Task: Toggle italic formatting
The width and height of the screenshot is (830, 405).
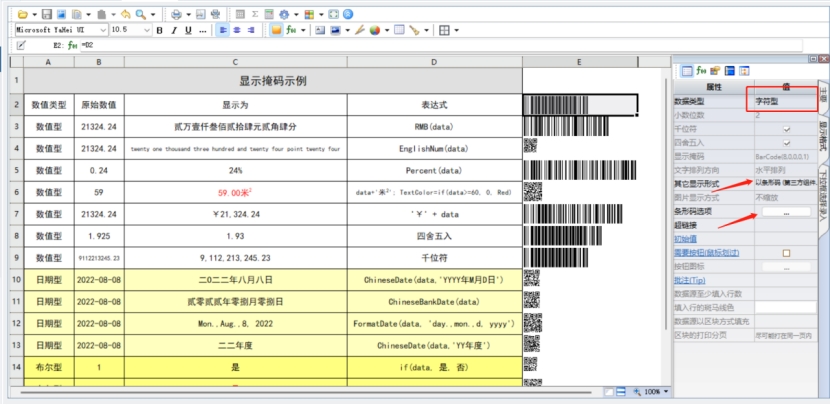Action: (174, 31)
